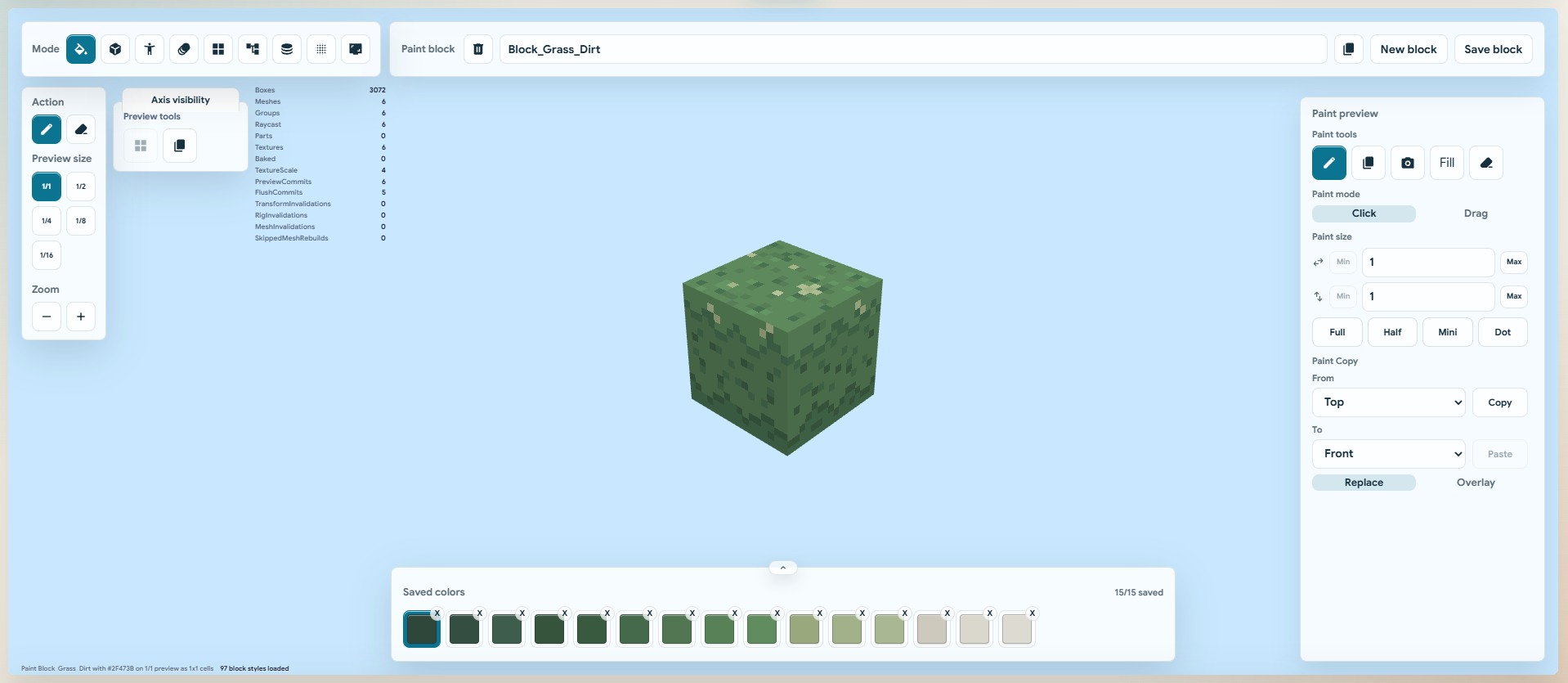Open the To face dropdown showing Front
This screenshot has height=683, width=1568.
[1390, 454]
